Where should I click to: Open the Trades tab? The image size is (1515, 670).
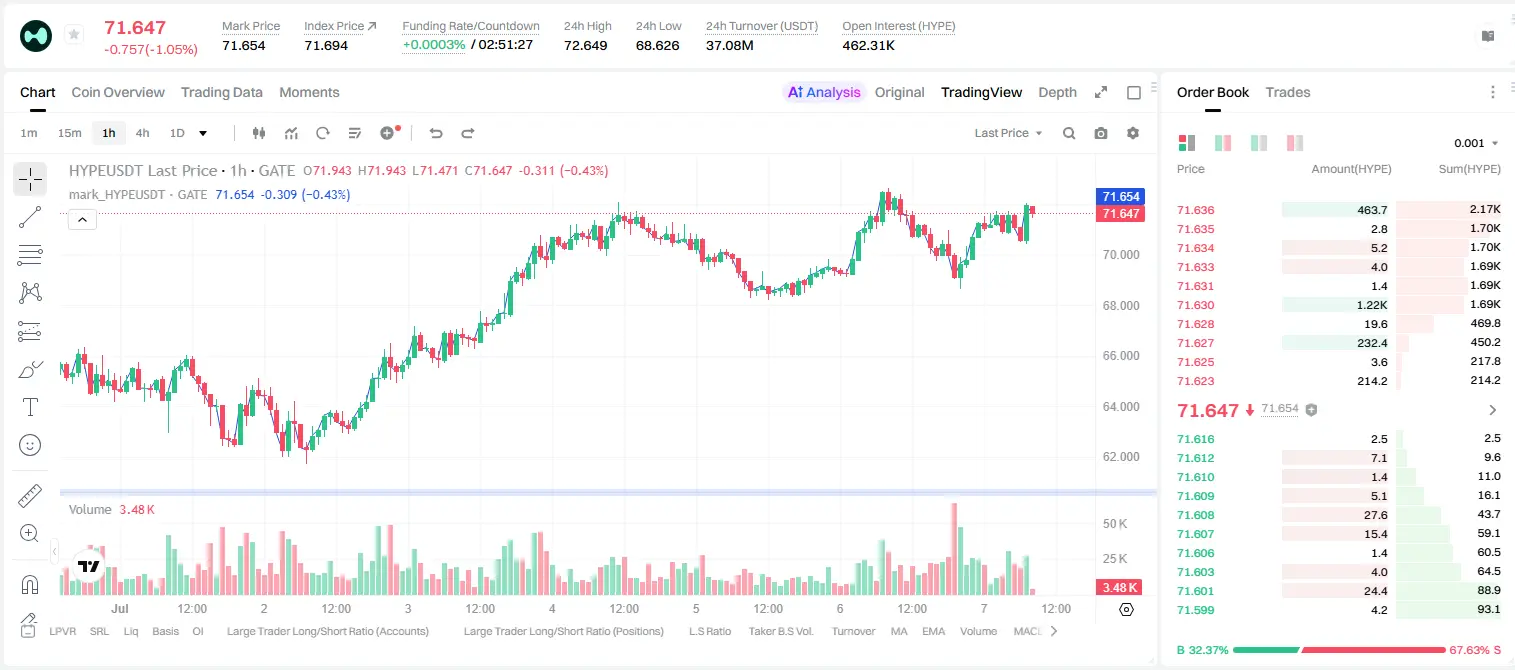1288,92
